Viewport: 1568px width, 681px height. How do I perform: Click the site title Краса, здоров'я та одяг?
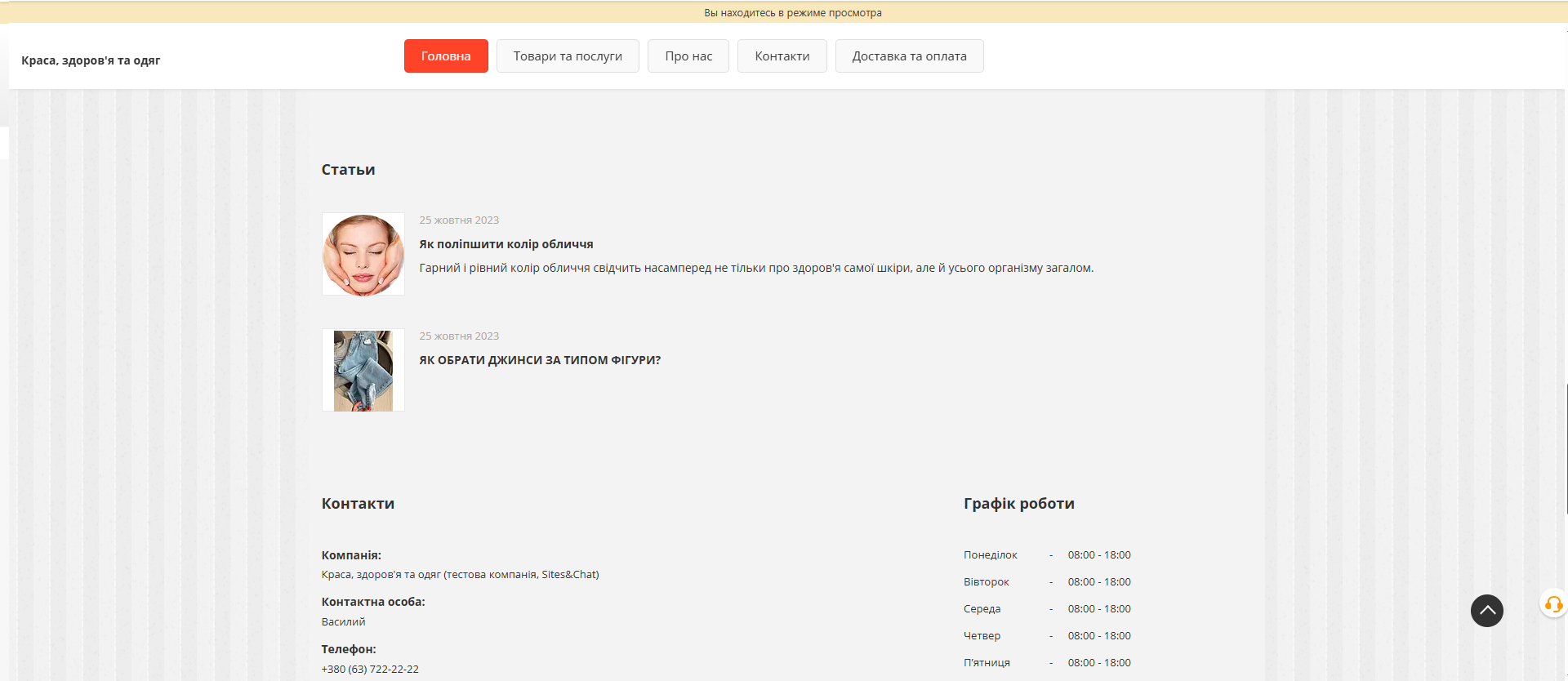click(91, 60)
